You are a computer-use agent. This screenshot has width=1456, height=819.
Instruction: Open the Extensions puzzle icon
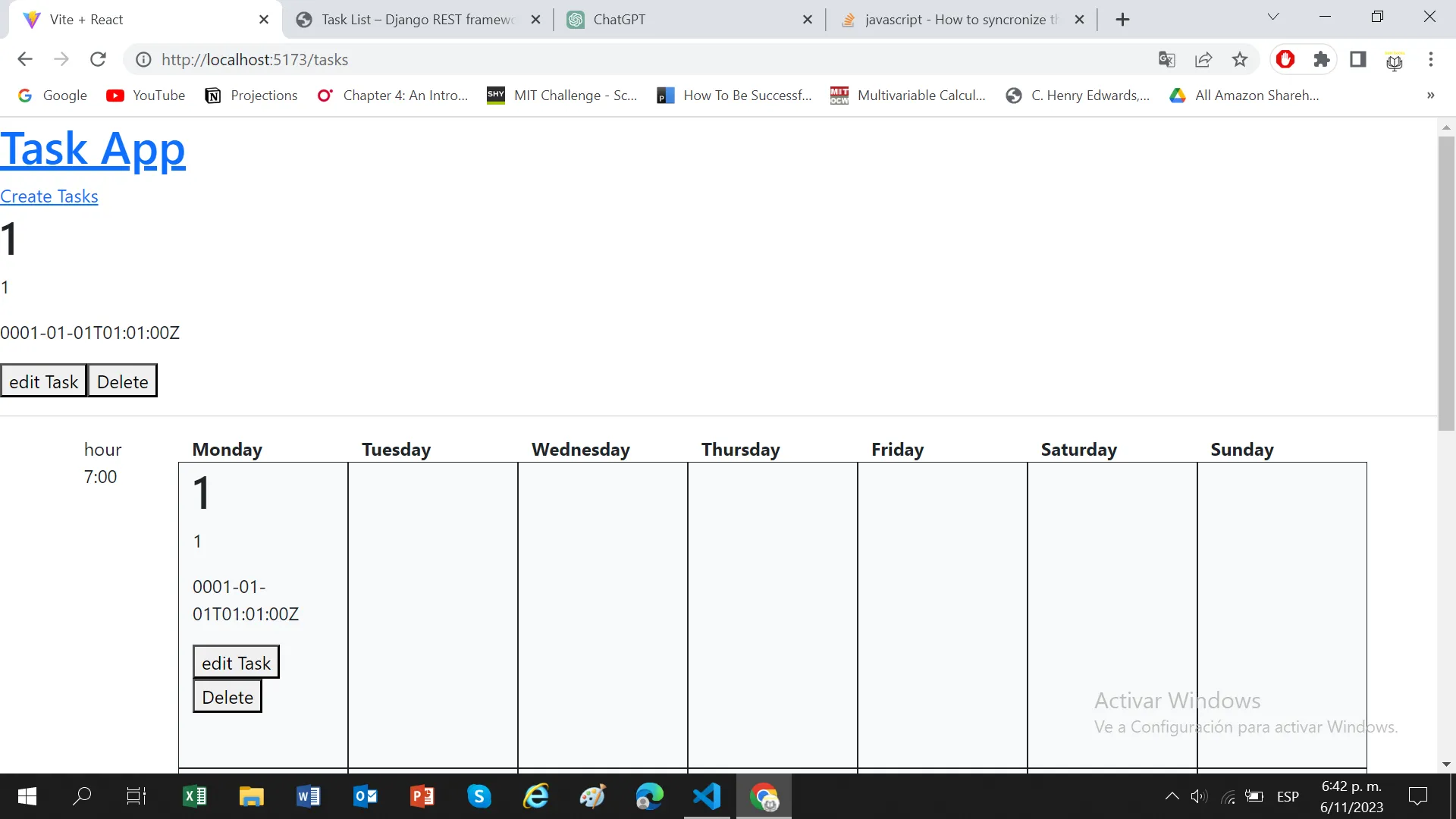click(x=1322, y=59)
